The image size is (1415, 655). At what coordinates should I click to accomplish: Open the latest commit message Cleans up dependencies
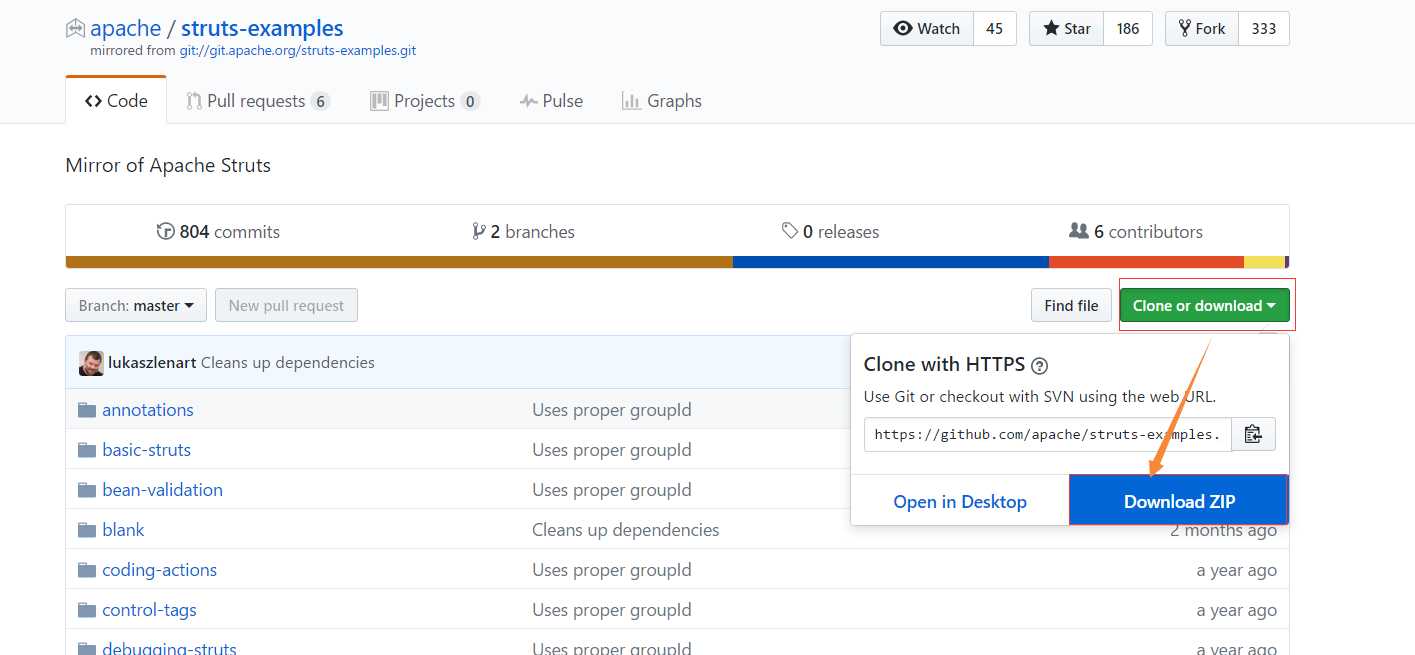[288, 362]
